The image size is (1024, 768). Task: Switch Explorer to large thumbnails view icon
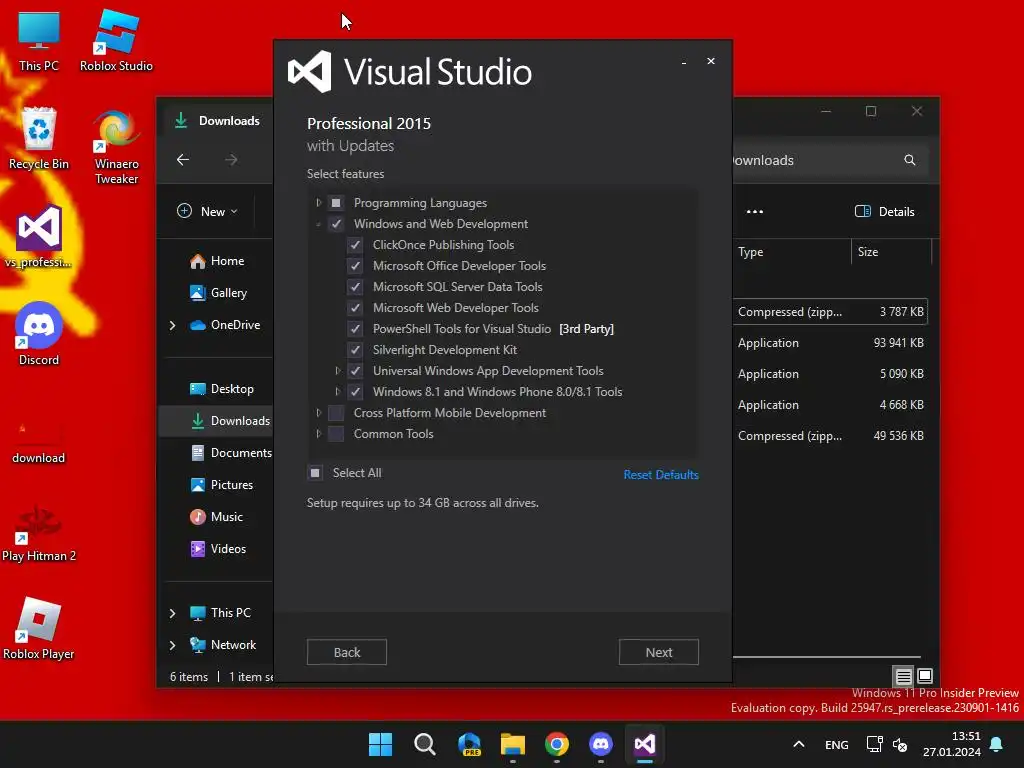pos(925,676)
